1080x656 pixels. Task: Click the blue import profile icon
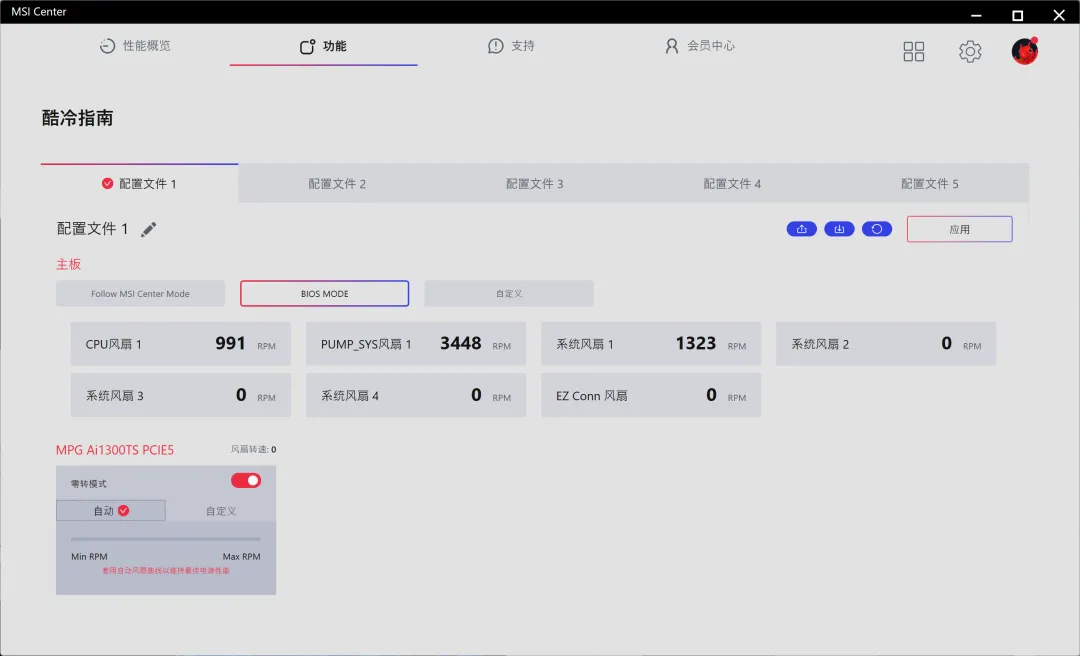[839, 229]
